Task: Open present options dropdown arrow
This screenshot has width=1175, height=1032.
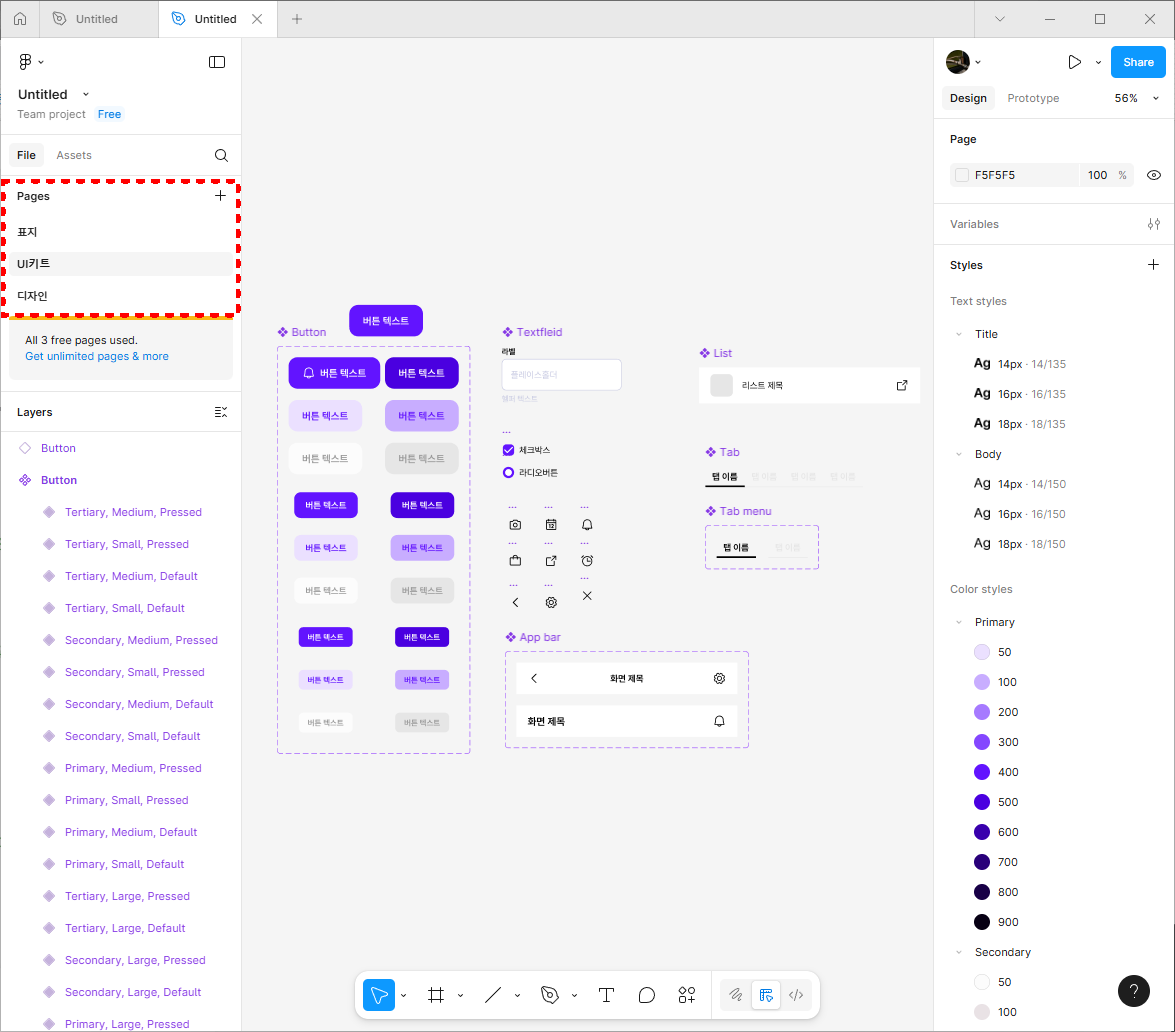Action: pos(1099,62)
